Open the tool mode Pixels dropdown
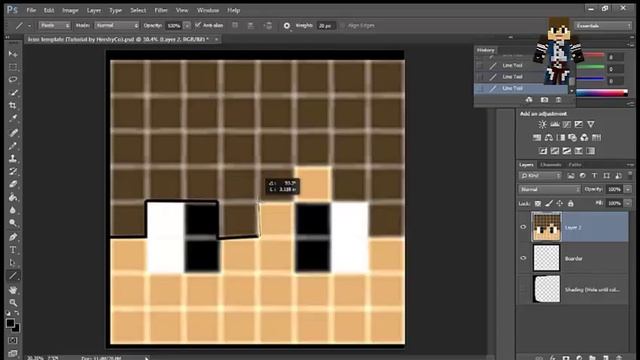This screenshot has width=640, height=360. pos(55,25)
